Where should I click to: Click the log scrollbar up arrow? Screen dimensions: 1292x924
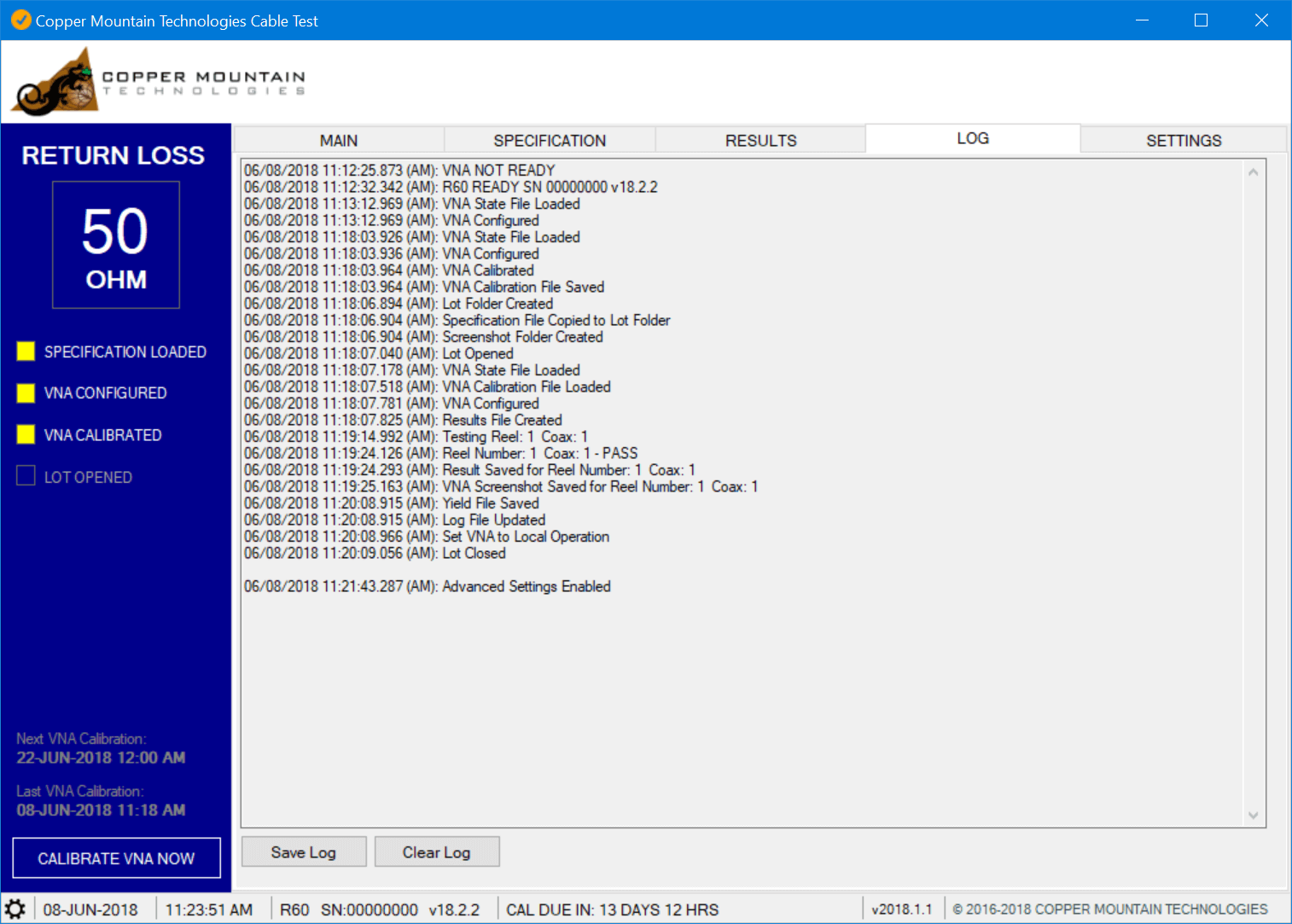pyautogui.click(x=1253, y=172)
